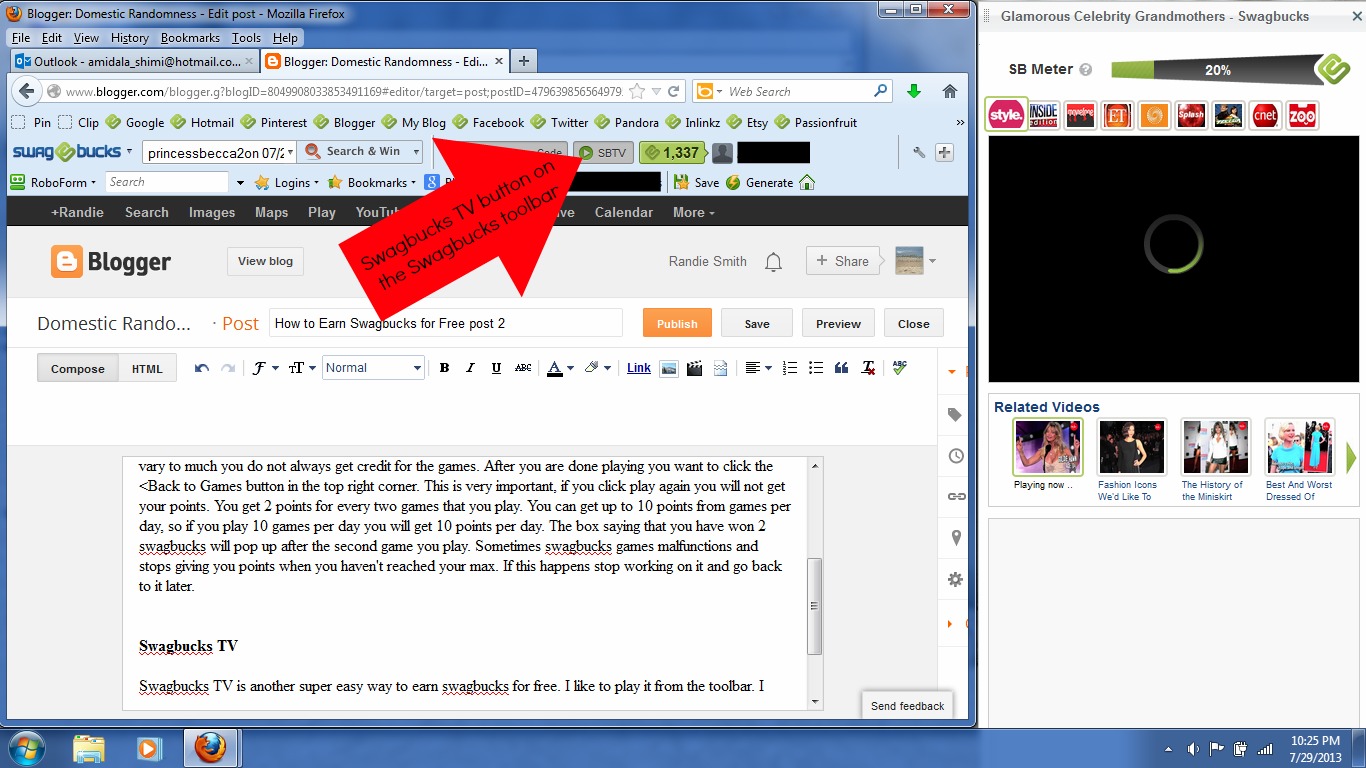
Task: Select the CNET channel icon
Action: pyautogui.click(x=1265, y=115)
